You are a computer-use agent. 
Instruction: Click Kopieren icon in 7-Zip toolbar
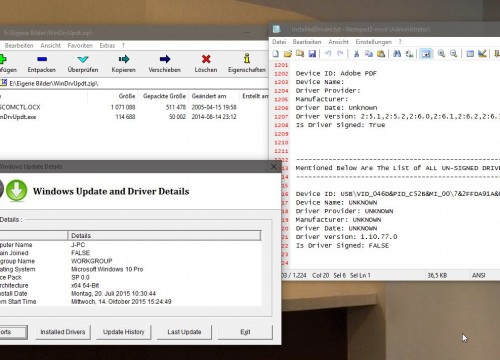[124, 59]
